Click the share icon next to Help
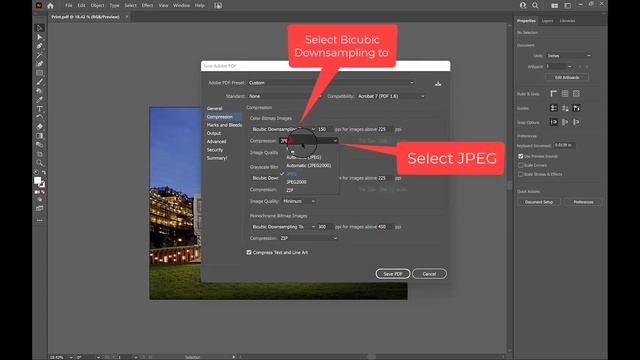The height and width of the screenshot is (360, 640). click(x=218, y=6)
